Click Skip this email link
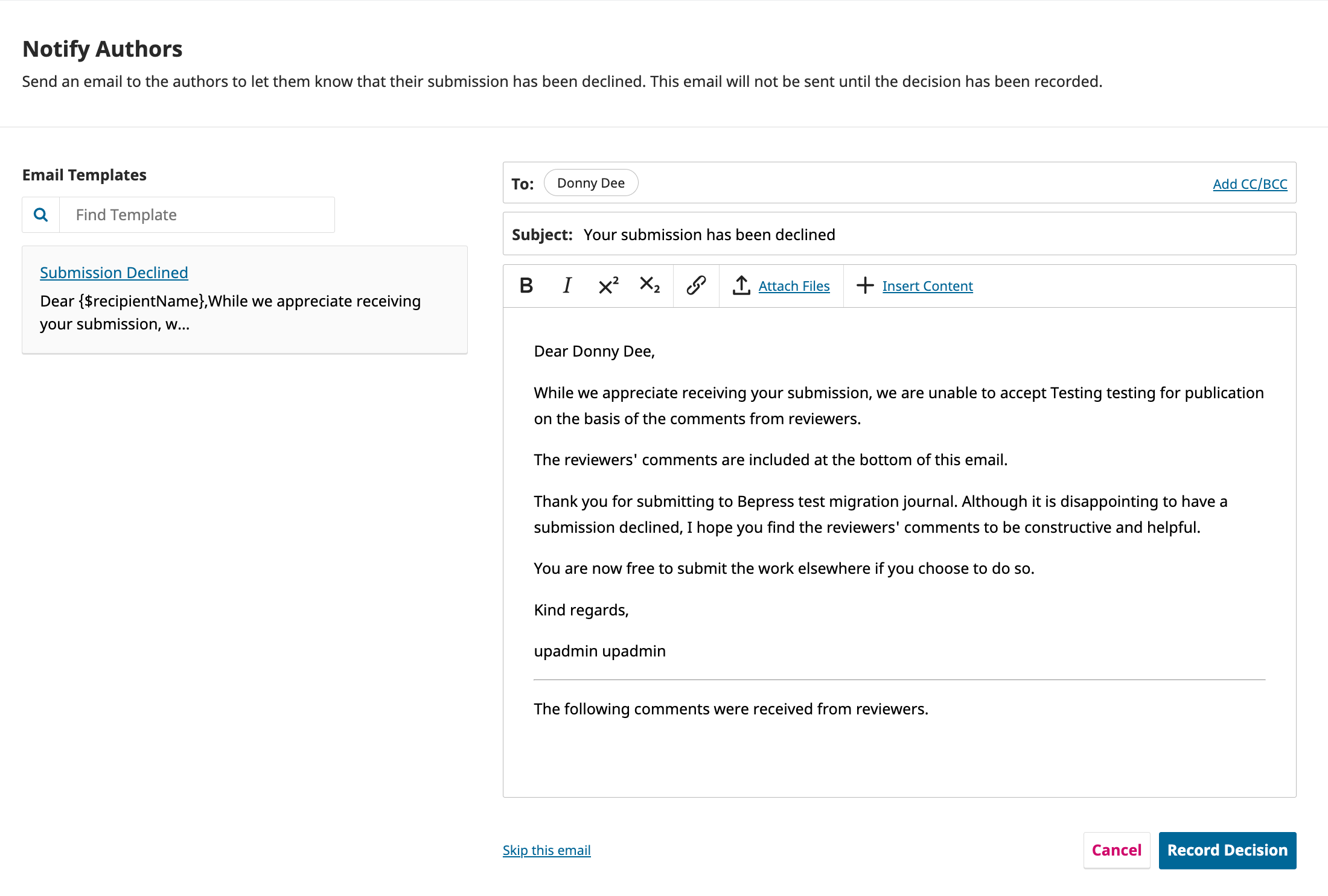Image resolution: width=1328 pixels, height=896 pixels. click(546, 850)
